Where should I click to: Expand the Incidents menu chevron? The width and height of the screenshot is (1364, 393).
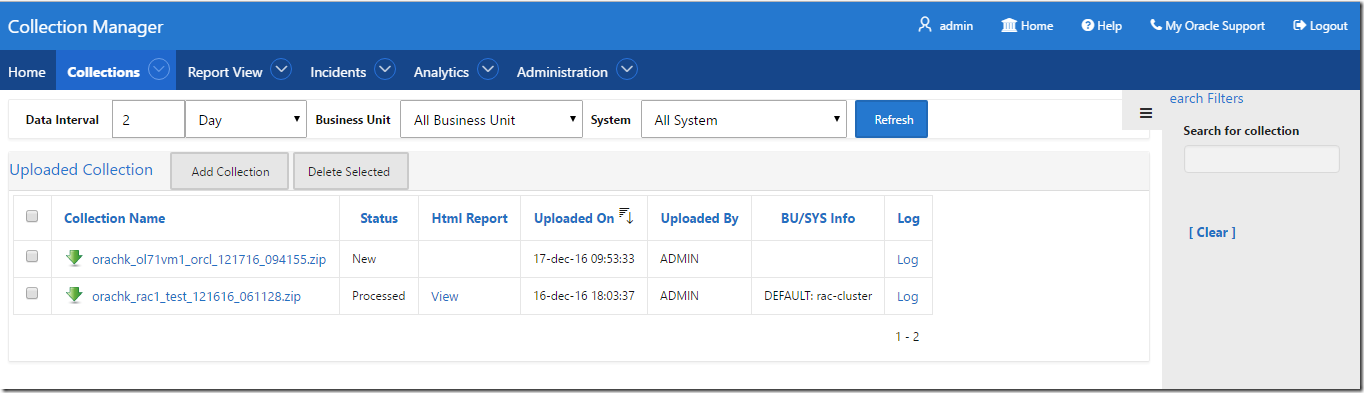(x=385, y=70)
